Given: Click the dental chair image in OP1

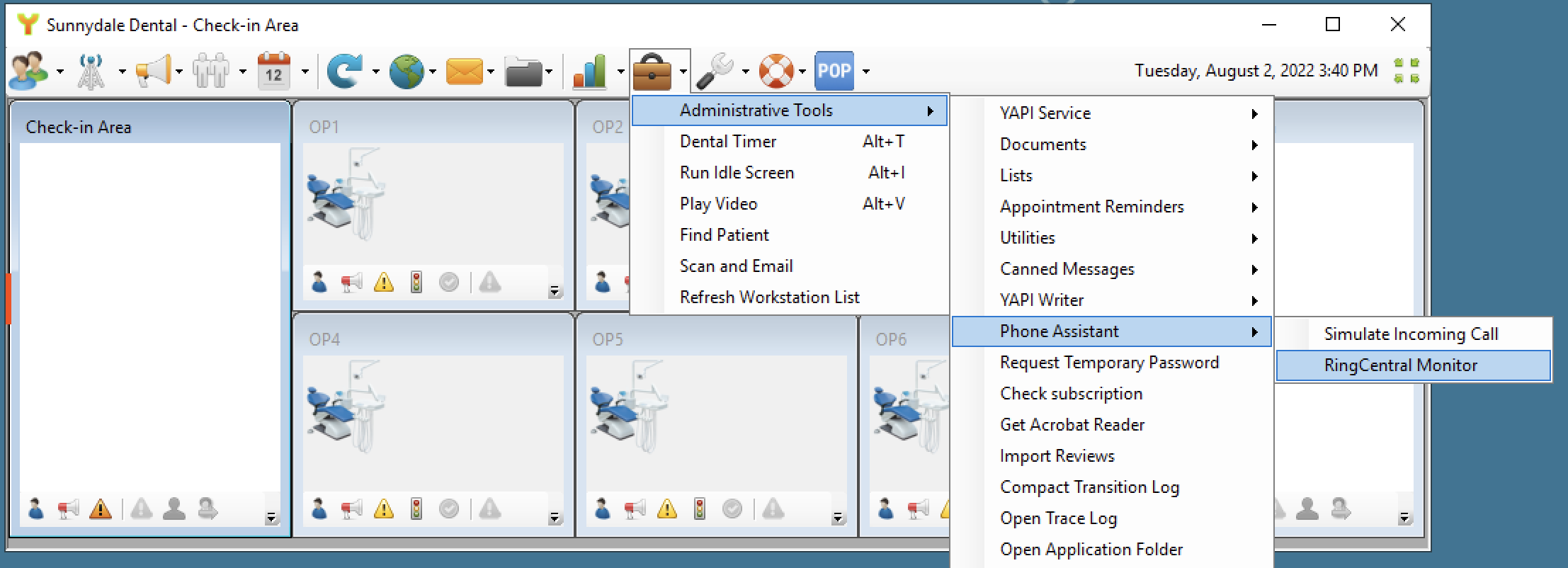Looking at the screenshot, I should pos(346,193).
